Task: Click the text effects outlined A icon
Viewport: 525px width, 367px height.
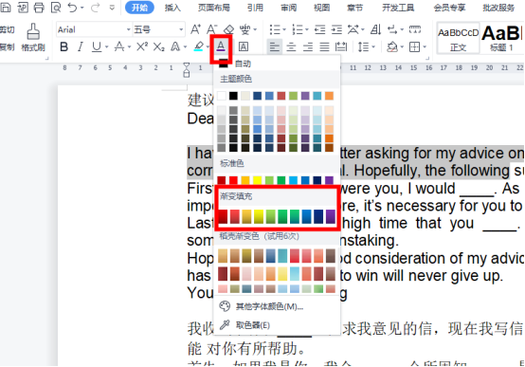Action: point(175,47)
